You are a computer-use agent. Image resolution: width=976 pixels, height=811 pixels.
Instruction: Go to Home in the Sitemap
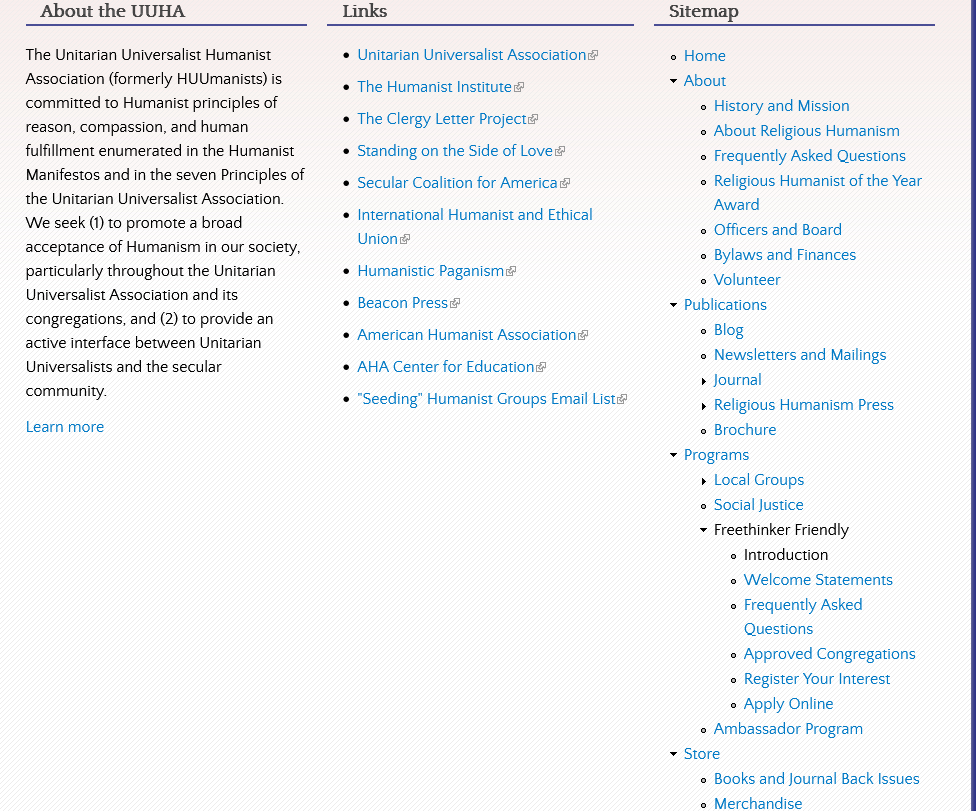point(705,56)
